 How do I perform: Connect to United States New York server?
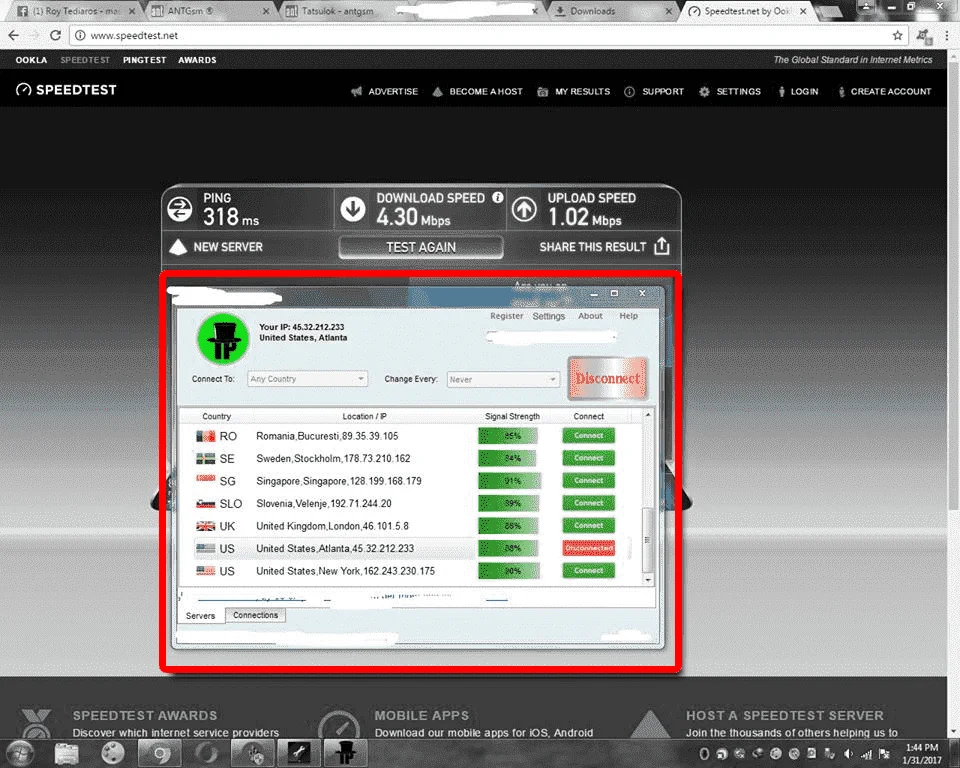588,570
